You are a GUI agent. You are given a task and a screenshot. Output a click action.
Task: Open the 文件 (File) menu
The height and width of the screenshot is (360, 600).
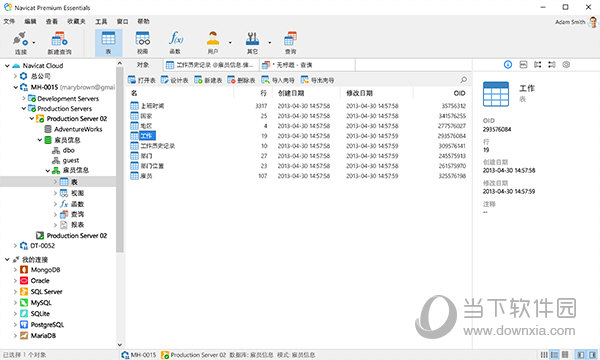(9, 21)
